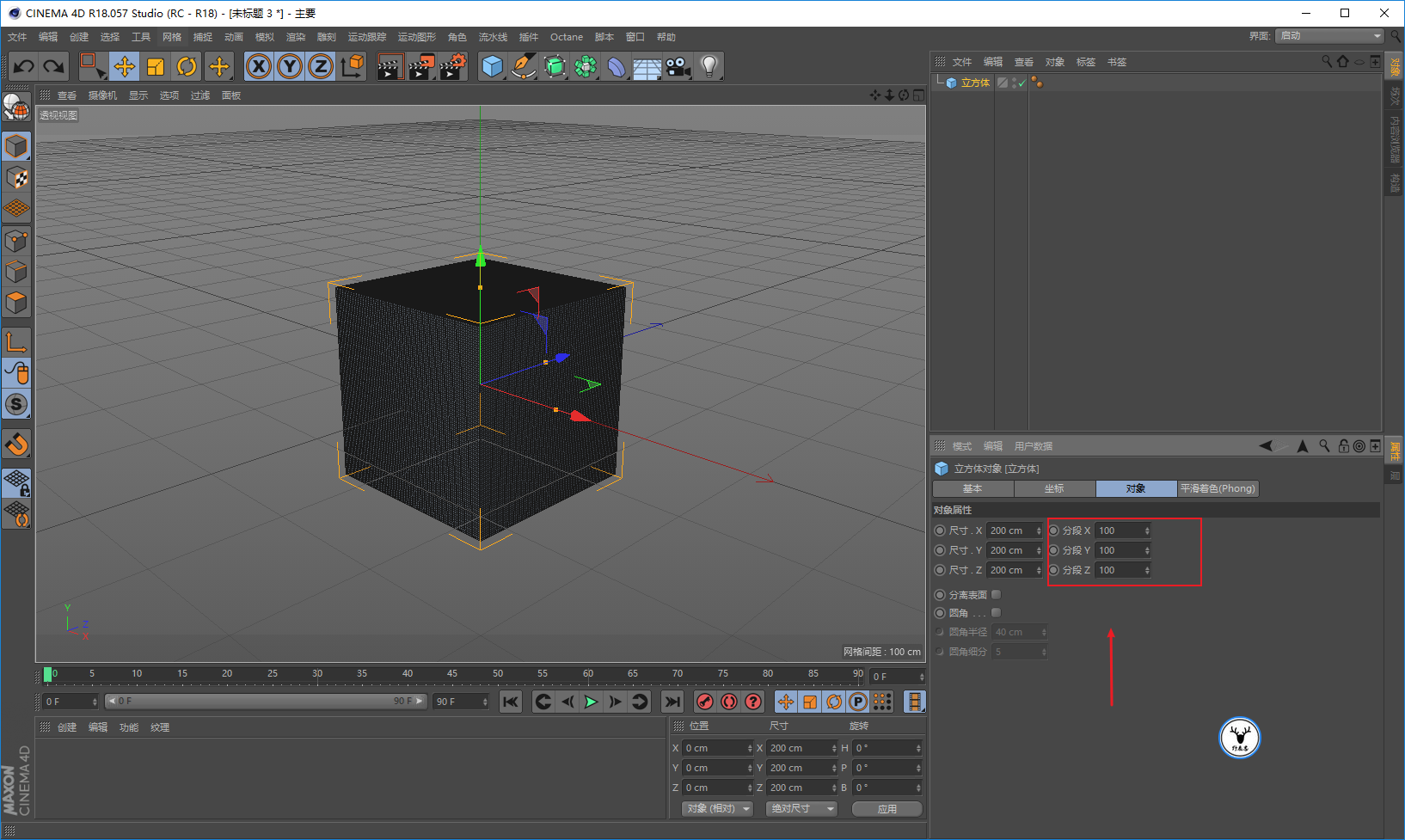This screenshot has width=1405, height=840.
Task: Switch the coordinate system icon
Action: (x=352, y=66)
